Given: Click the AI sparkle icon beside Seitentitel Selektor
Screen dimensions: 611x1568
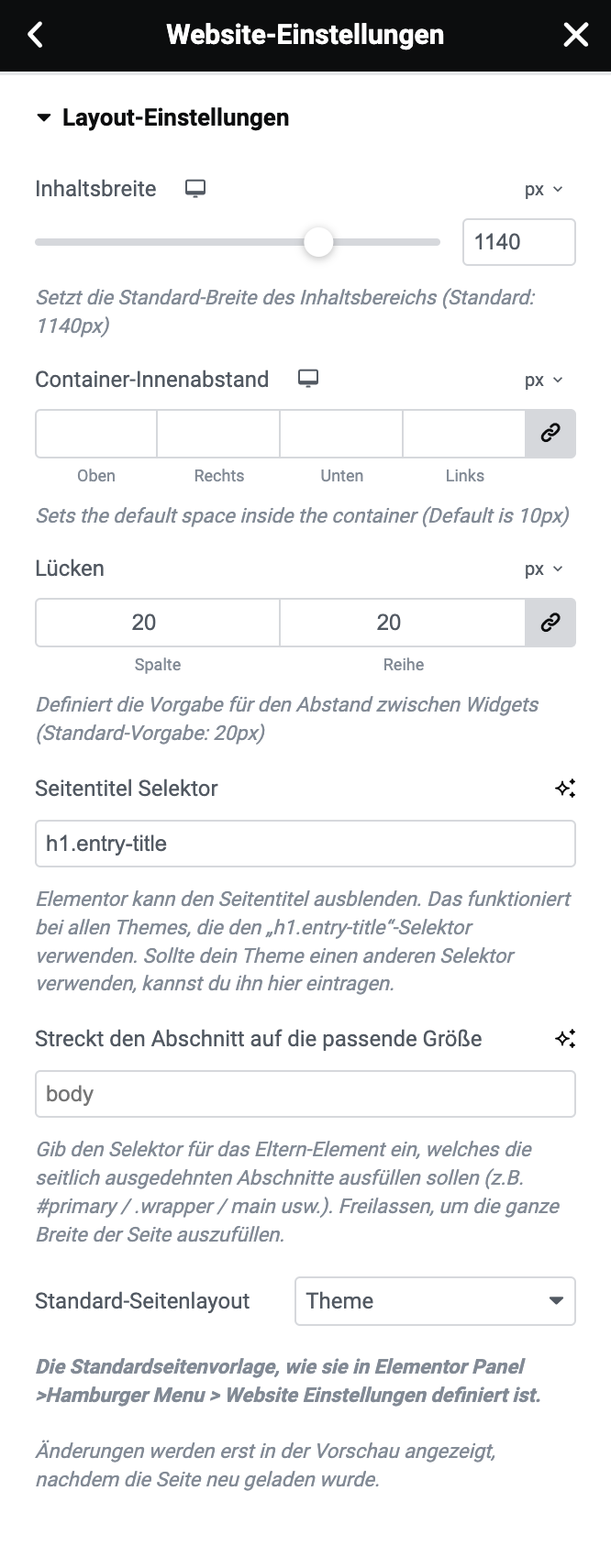Looking at the screenshot, I should point(565,789).
